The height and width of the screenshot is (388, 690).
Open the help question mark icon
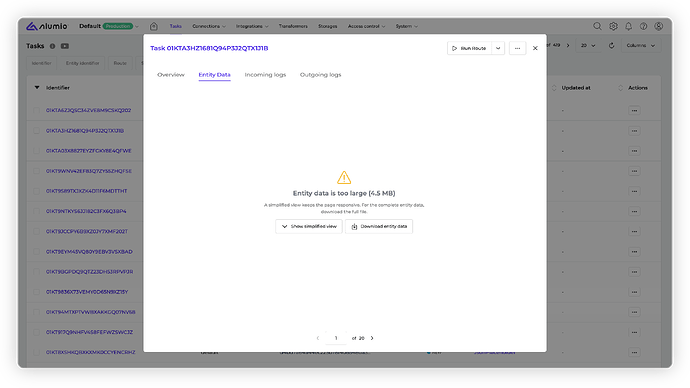click(x=643, y=26)
